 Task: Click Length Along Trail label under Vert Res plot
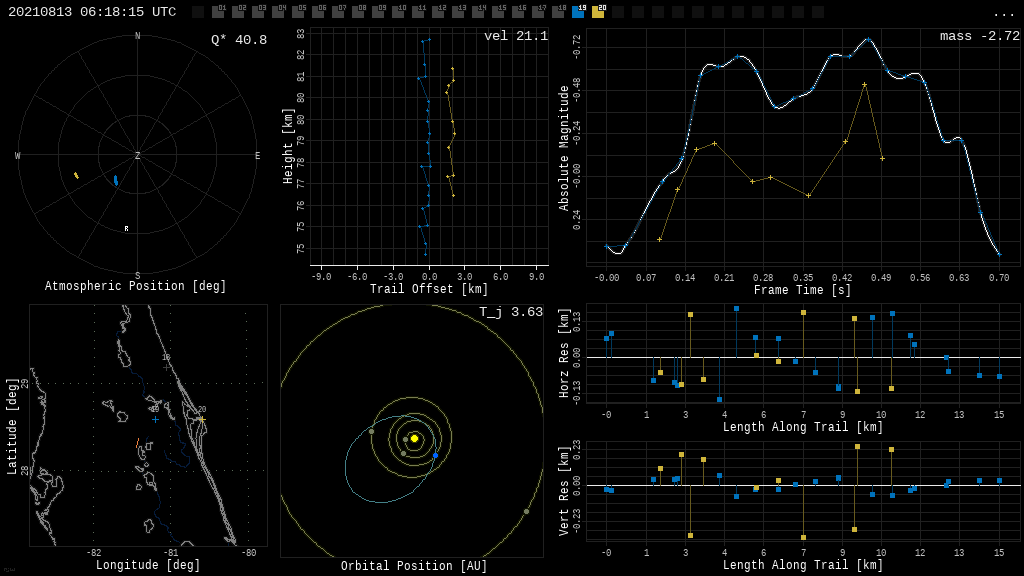click(803, 564)
